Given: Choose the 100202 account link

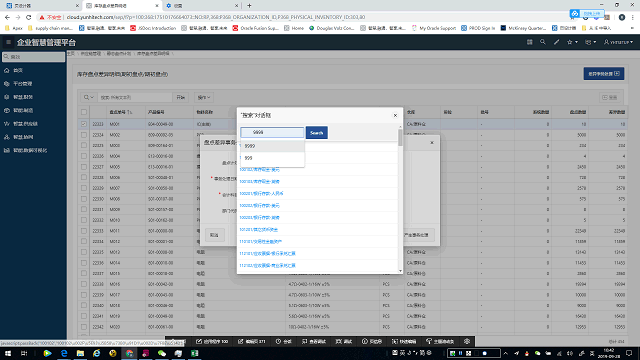Looking at the screenshot, I should [260, 205].
